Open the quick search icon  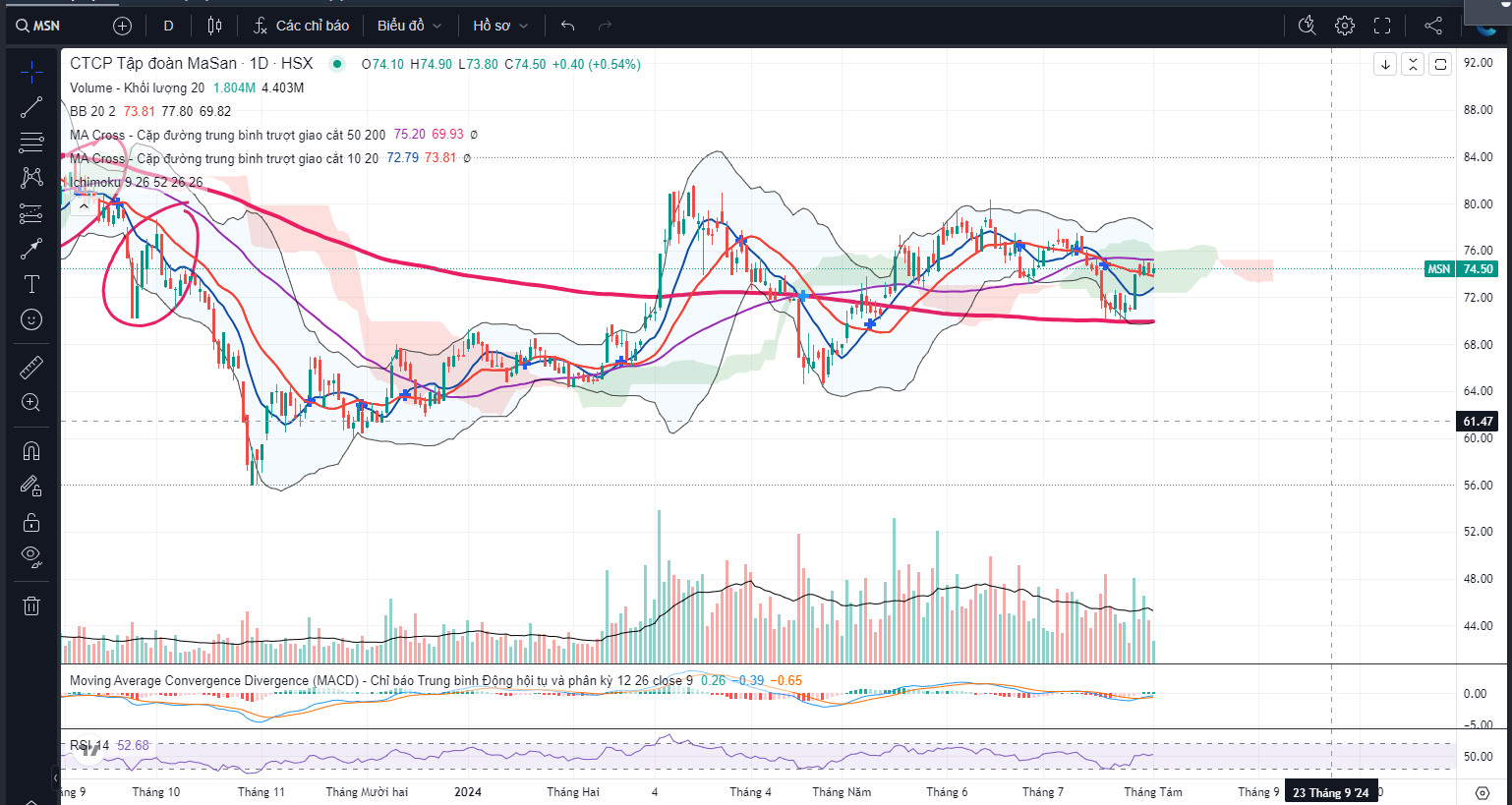[1307, 26]
